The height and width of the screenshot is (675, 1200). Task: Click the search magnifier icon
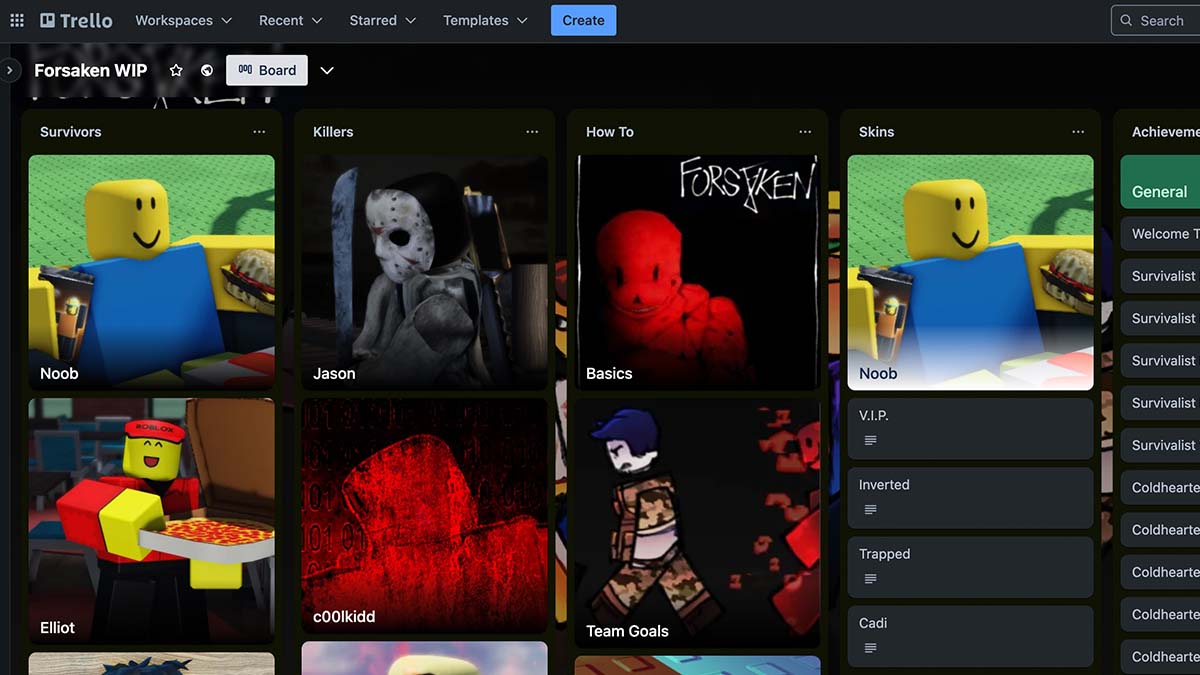click(x=1127, y=20)
